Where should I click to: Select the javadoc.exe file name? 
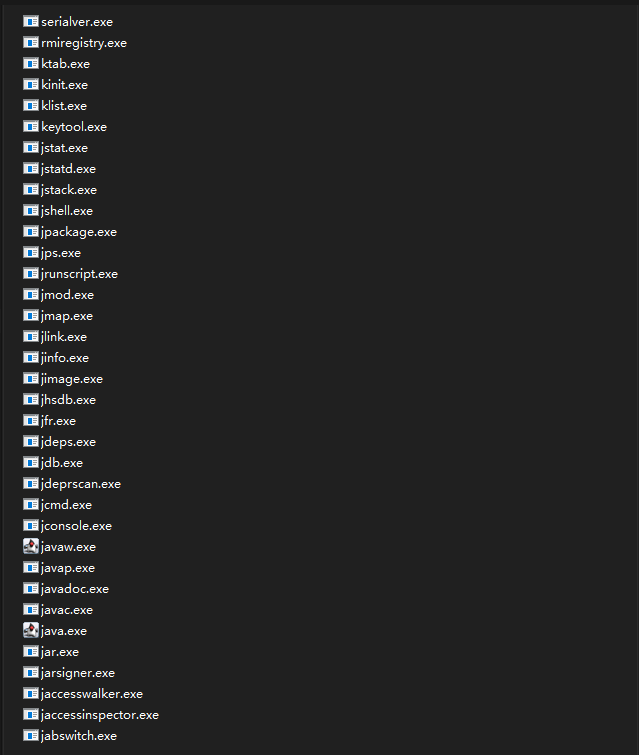(75, 589)
